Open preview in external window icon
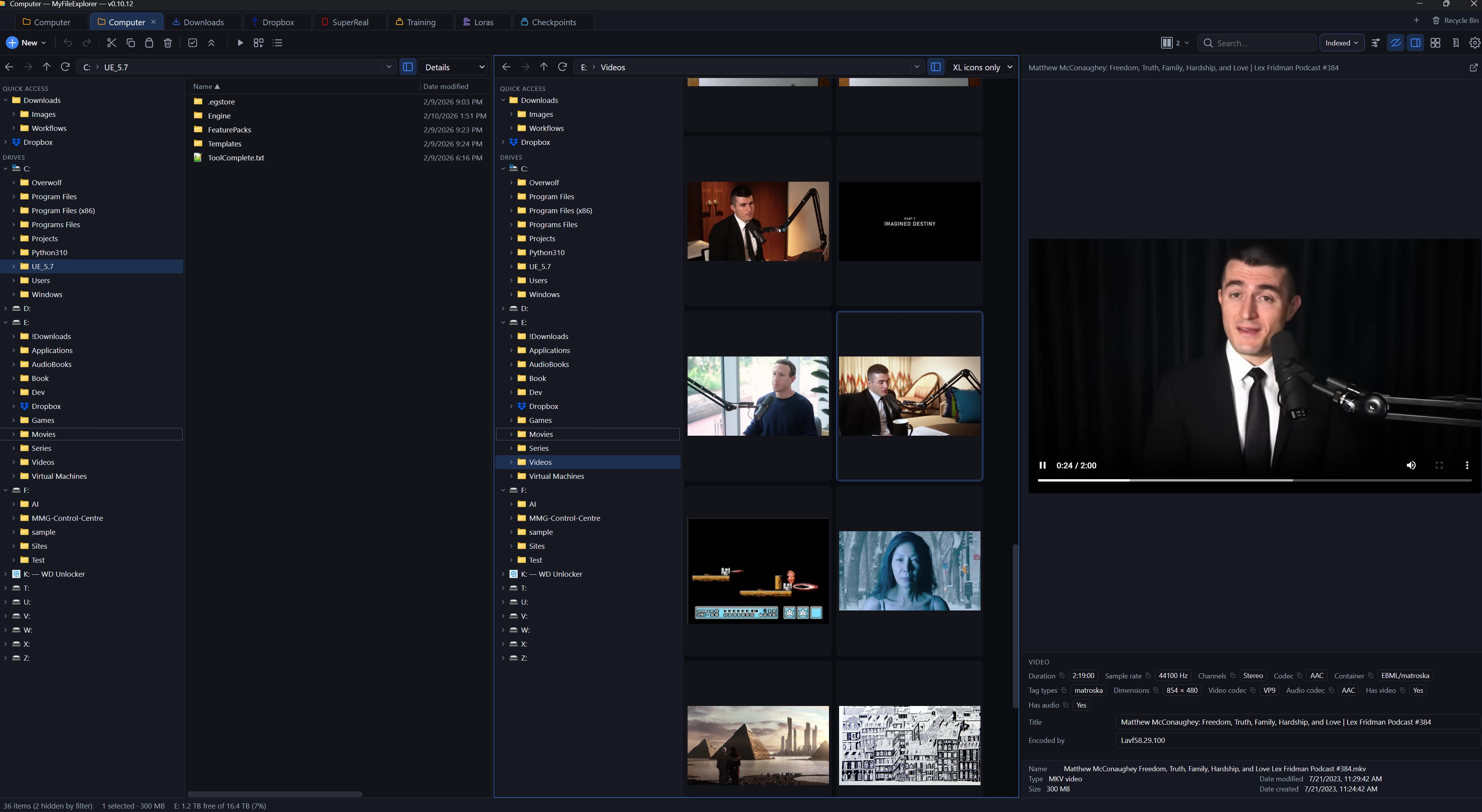Image resolution: width=1482 pixels, height=812 pixels. [1473, 67]
